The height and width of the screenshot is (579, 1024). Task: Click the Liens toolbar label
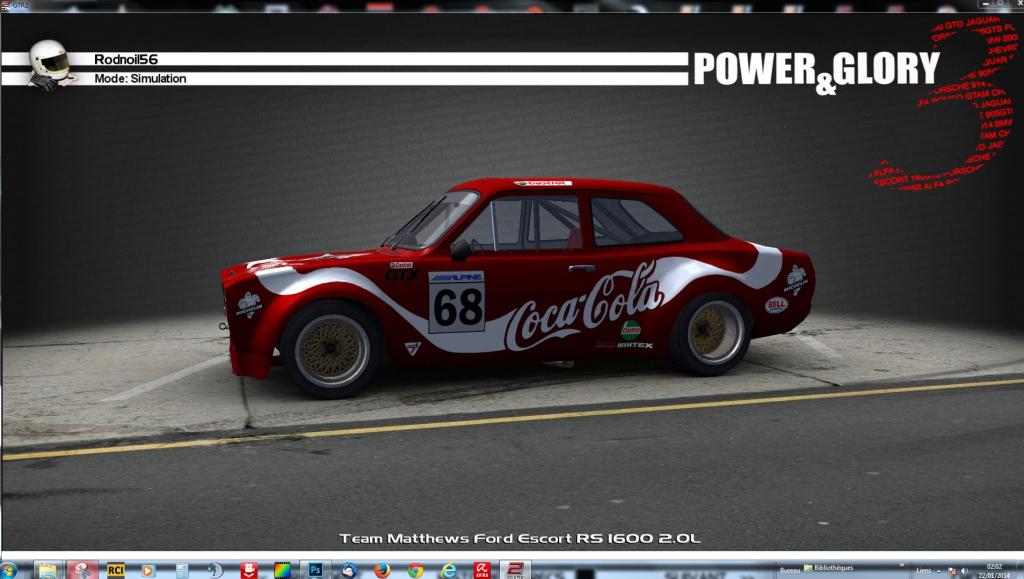(x=924, y=570)
